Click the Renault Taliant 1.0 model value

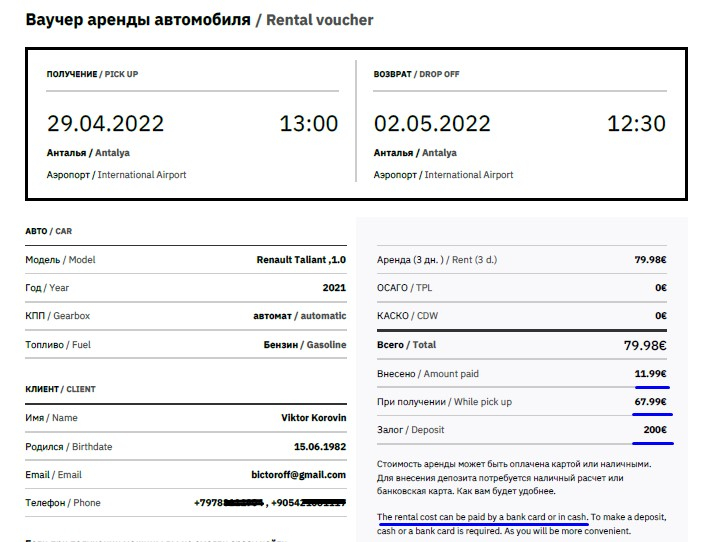click(x=301, y=260)
